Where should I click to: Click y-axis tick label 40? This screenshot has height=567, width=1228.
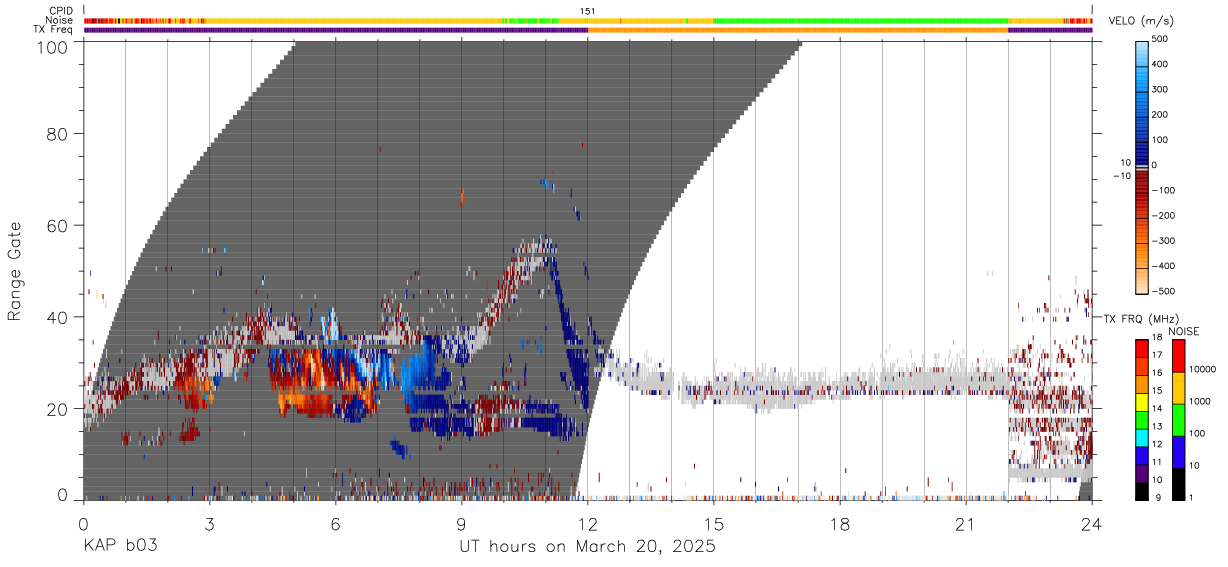(x=59, y=317)
